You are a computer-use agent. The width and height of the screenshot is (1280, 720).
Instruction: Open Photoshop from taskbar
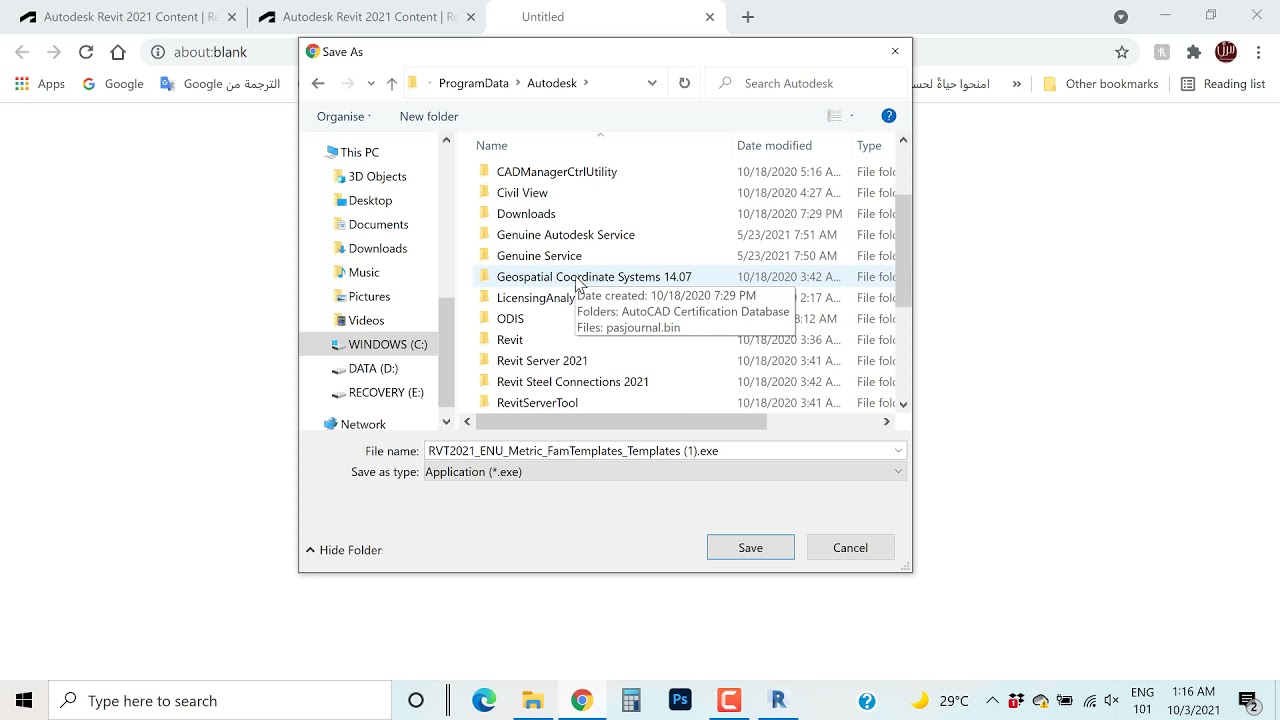[680, 700]
